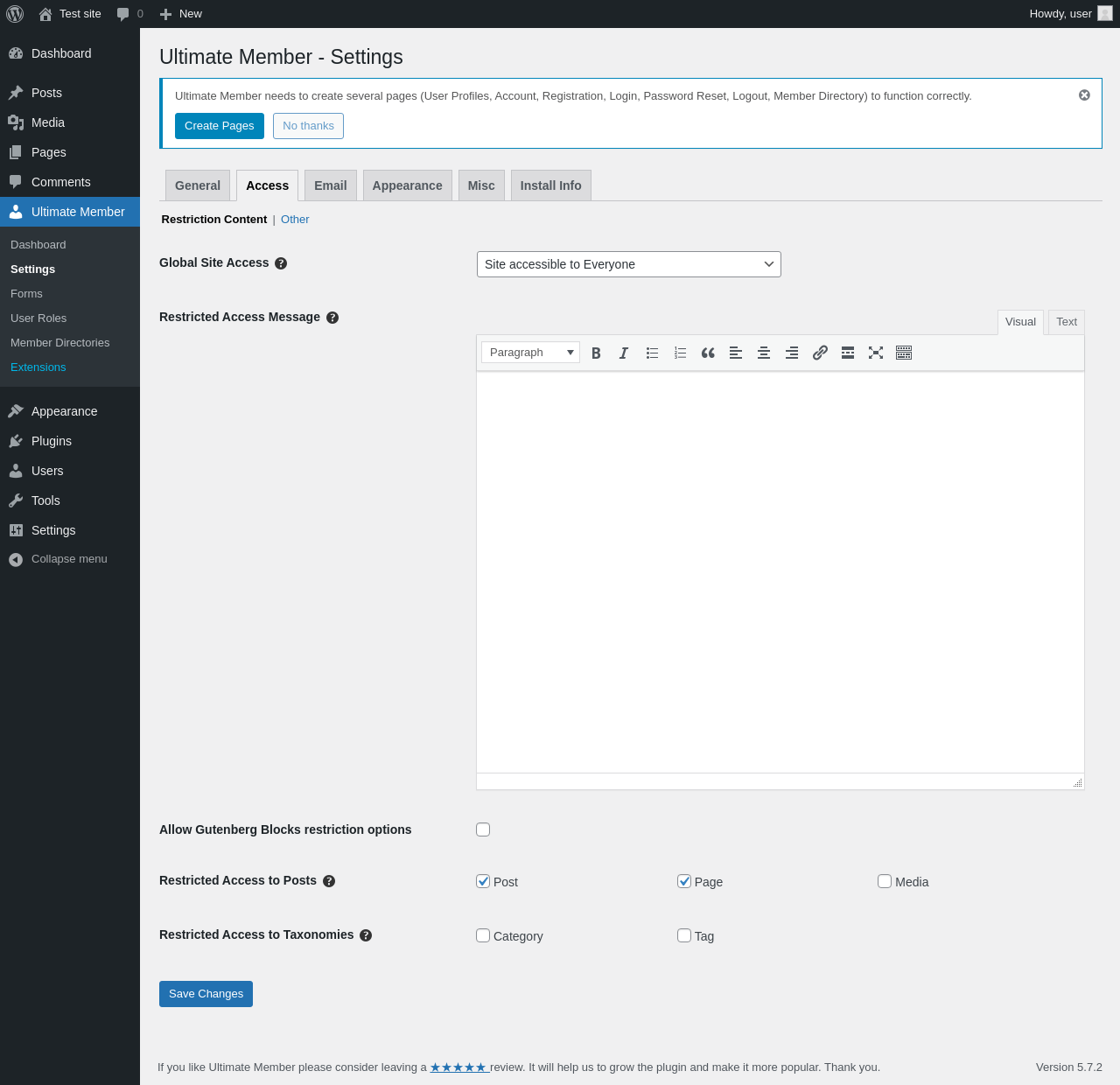This screenshot has width=1120, height=1085.
Task: Open WordPress Settings in the sidebar
Action: 70,530
